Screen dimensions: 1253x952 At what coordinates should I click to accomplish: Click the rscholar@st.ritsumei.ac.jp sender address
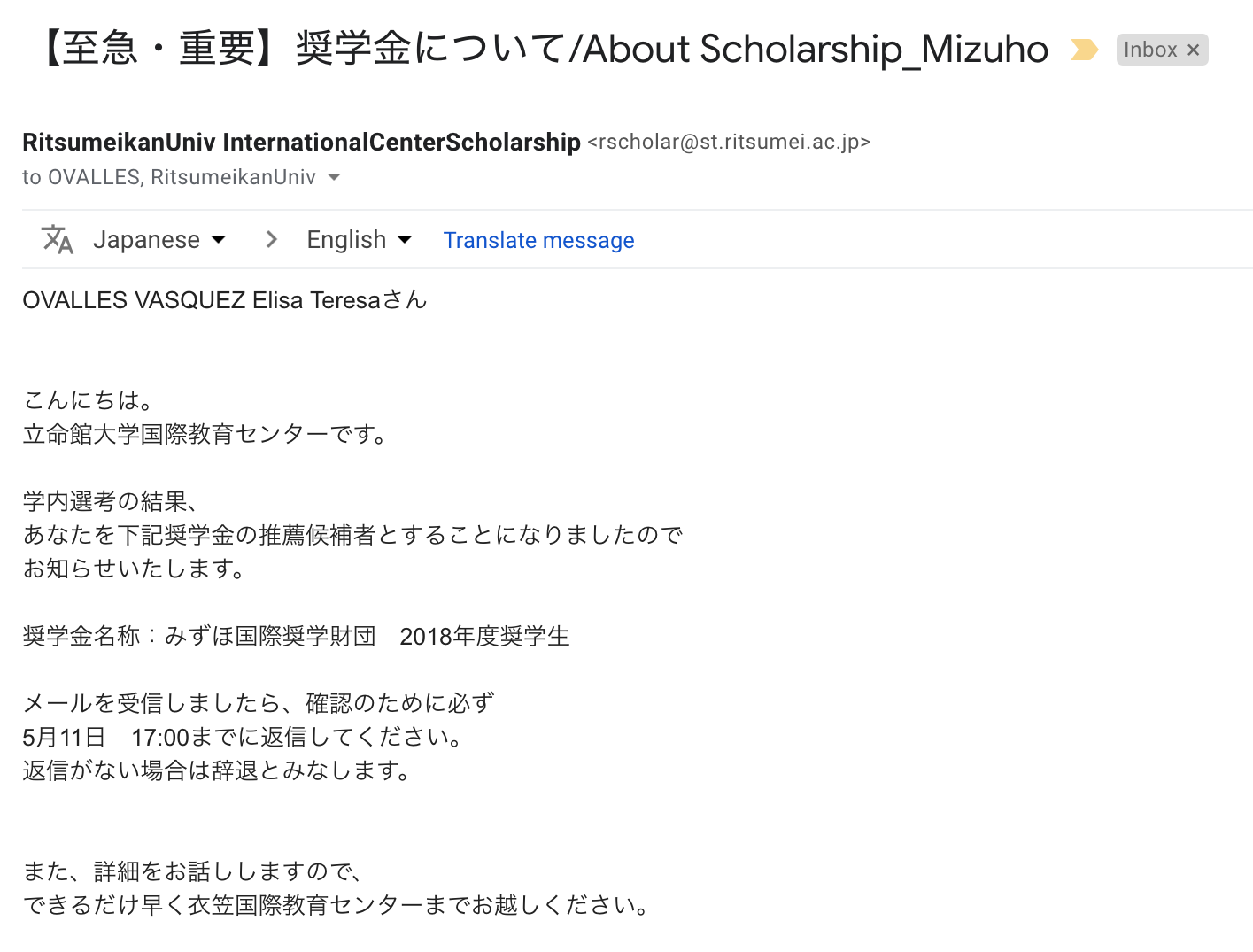729,142
